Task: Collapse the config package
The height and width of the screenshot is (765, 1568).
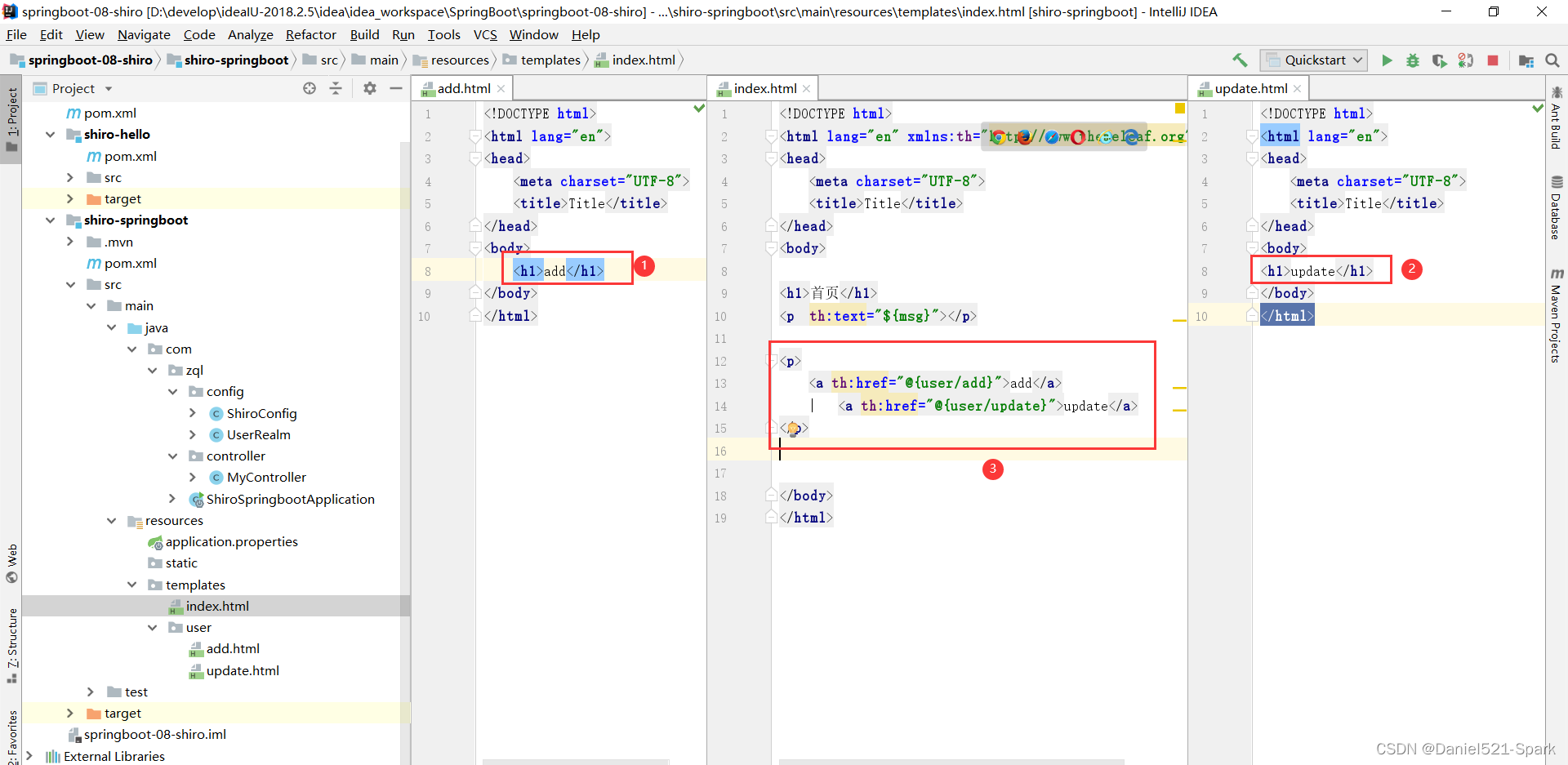Action: [x=173, y=391]
